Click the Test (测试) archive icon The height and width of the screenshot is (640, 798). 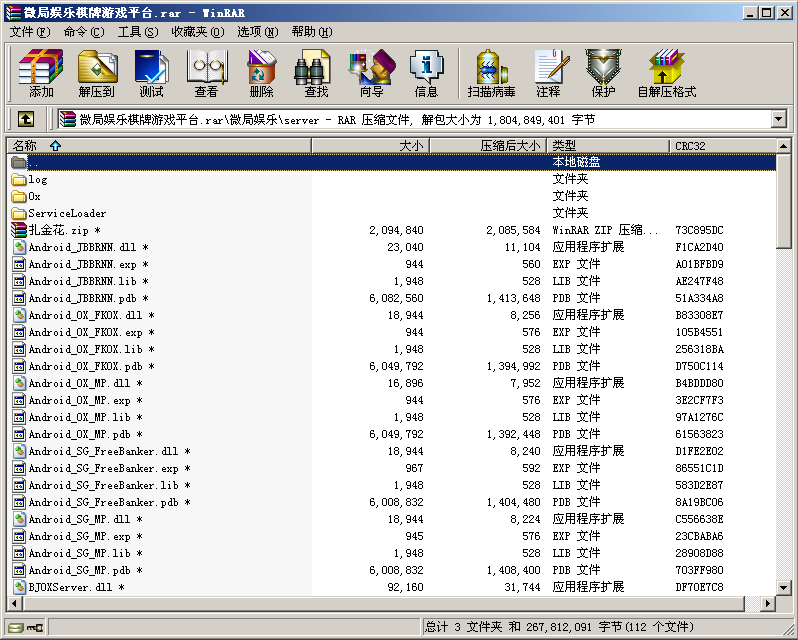coord(152,72)
